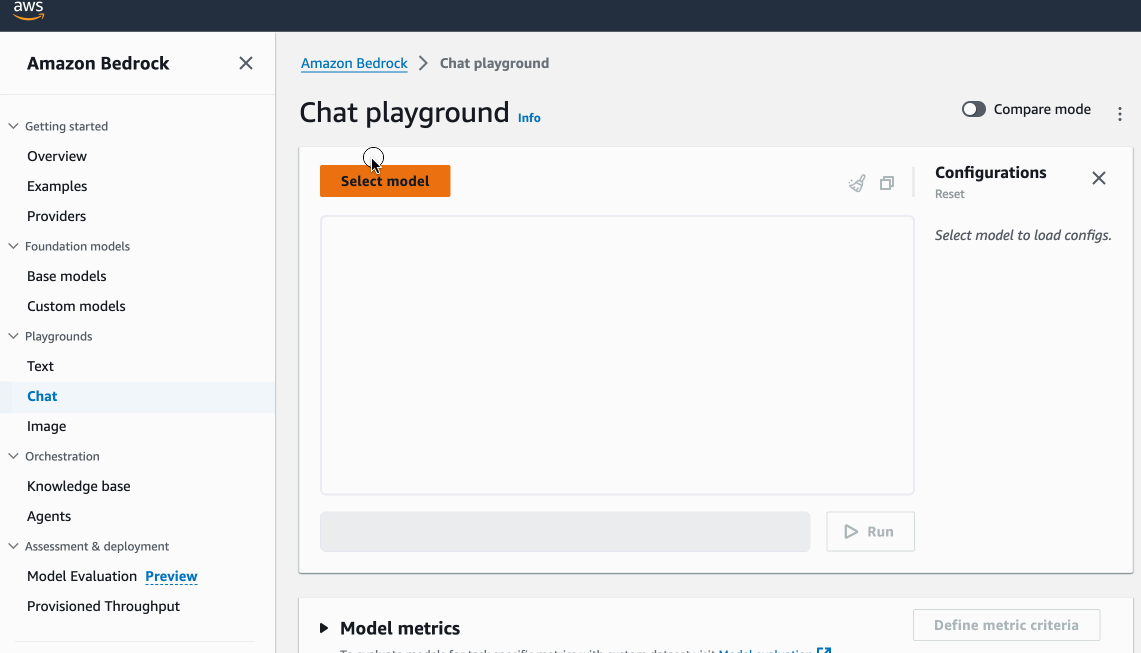The width and height of the screenshot is (1141, 653).
Task: Expand the Model metrics section
Action: [324, 628]
